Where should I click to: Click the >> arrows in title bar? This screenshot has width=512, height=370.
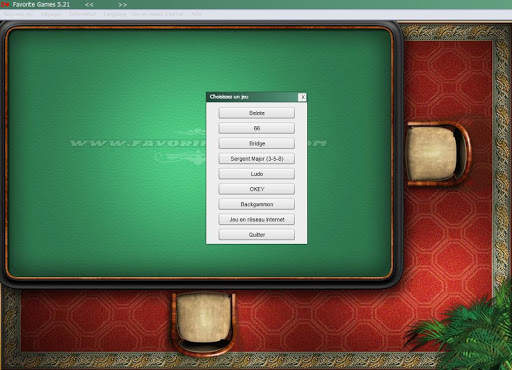122,5
